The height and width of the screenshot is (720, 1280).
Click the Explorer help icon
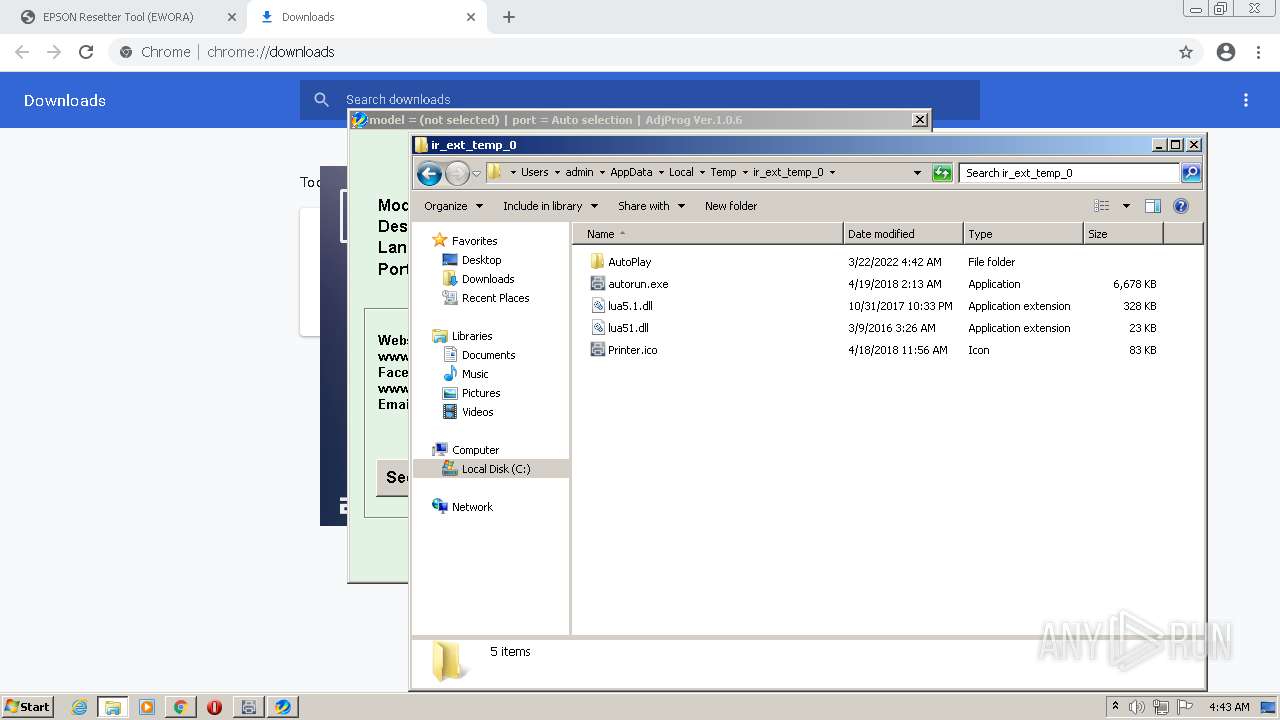1181,206
